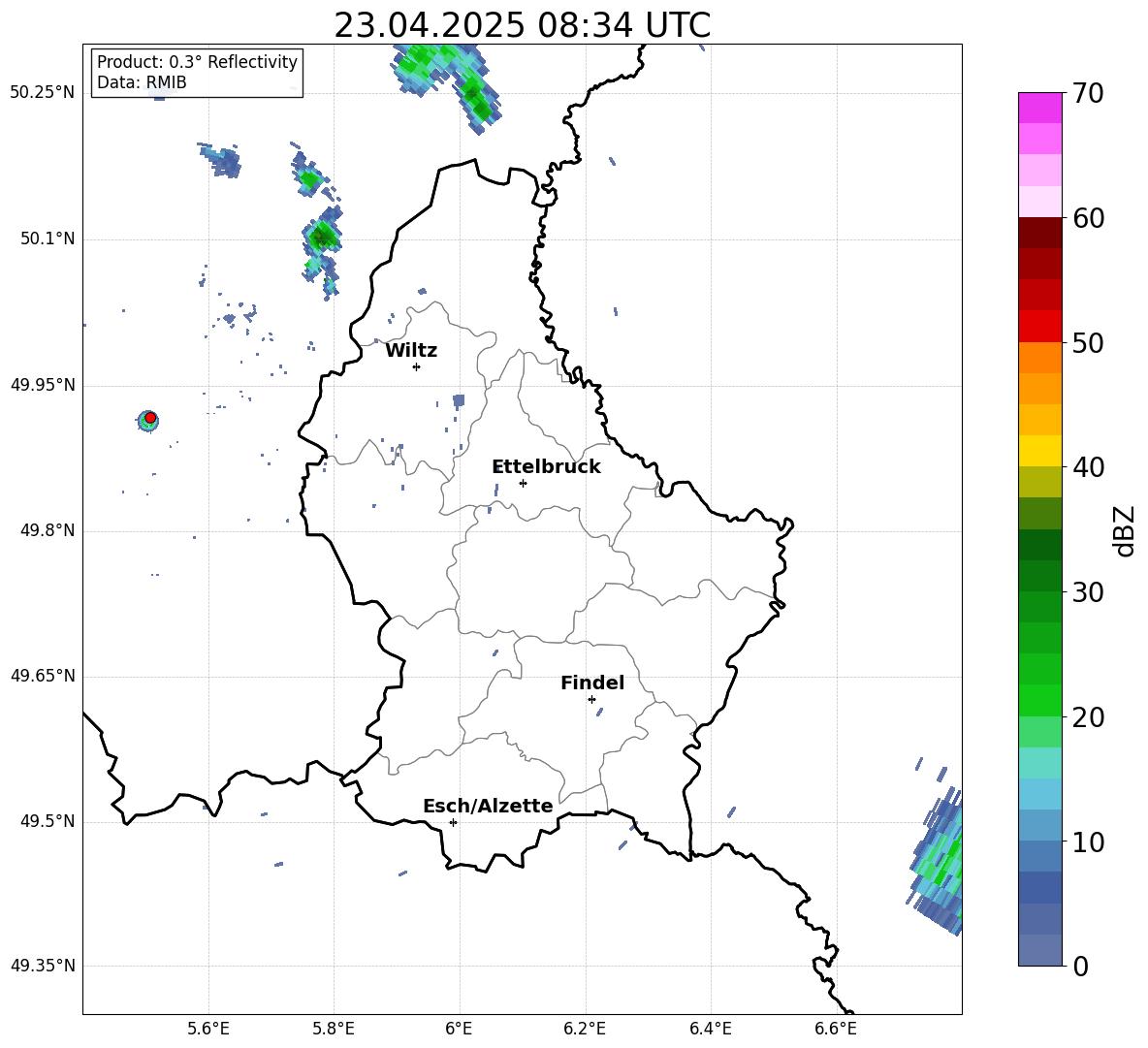Click the green radar echo near 50.1°N 5.8°E
Image resolution: width=1148 pixels, height=1048 pixels.
click(322, 238)
